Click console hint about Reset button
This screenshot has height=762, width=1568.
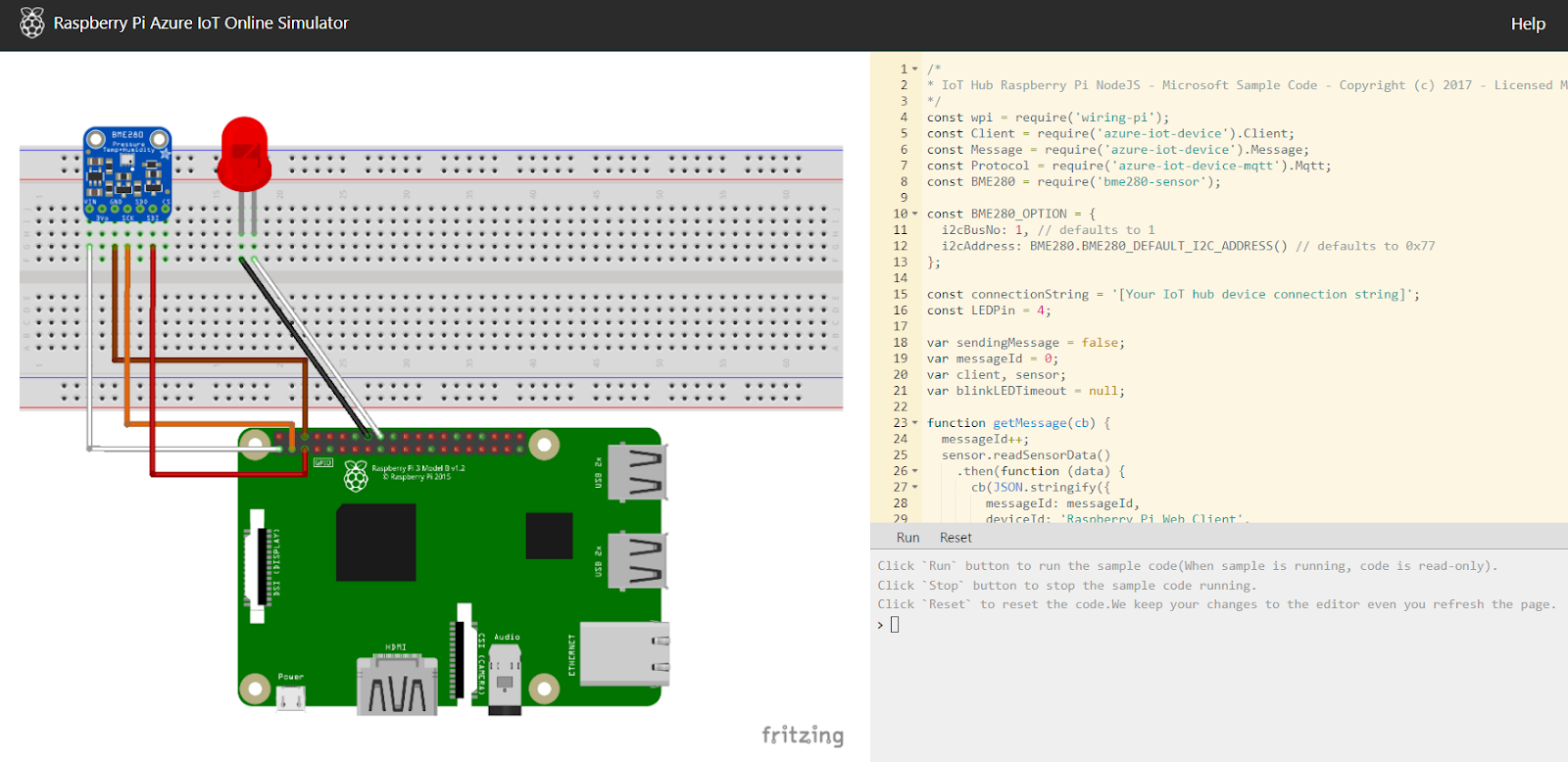(1216, 604)
